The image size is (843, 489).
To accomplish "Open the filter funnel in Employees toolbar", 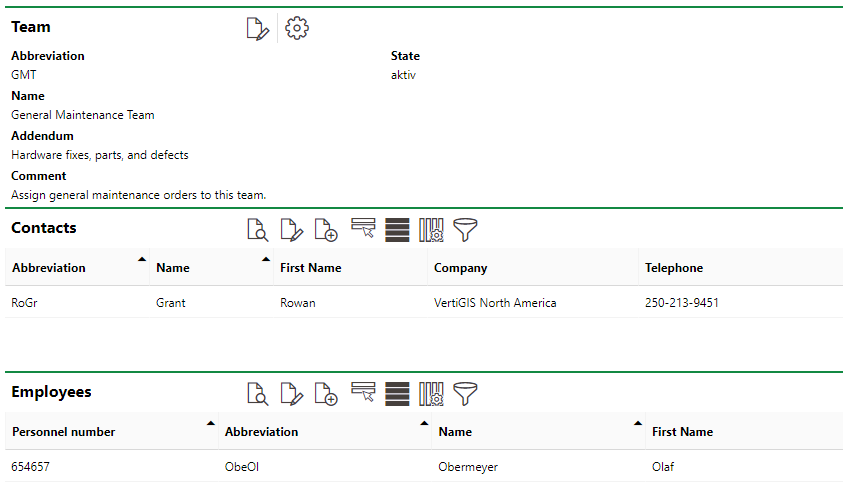I will pos(465,394).
